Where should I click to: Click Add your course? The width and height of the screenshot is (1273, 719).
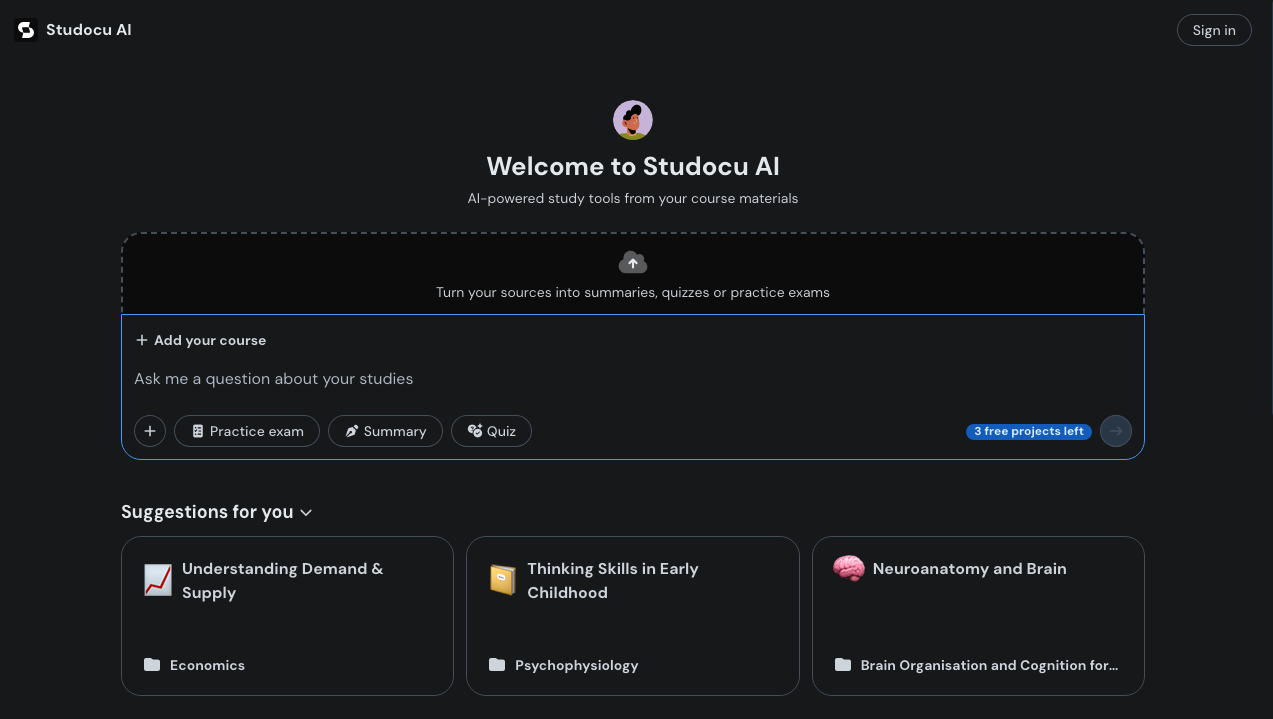[201, 340]
